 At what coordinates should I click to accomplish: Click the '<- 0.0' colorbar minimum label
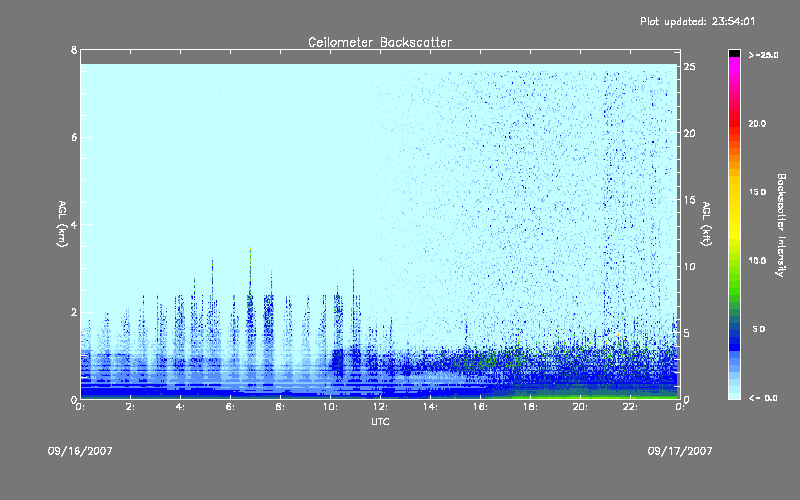point(763,398)
